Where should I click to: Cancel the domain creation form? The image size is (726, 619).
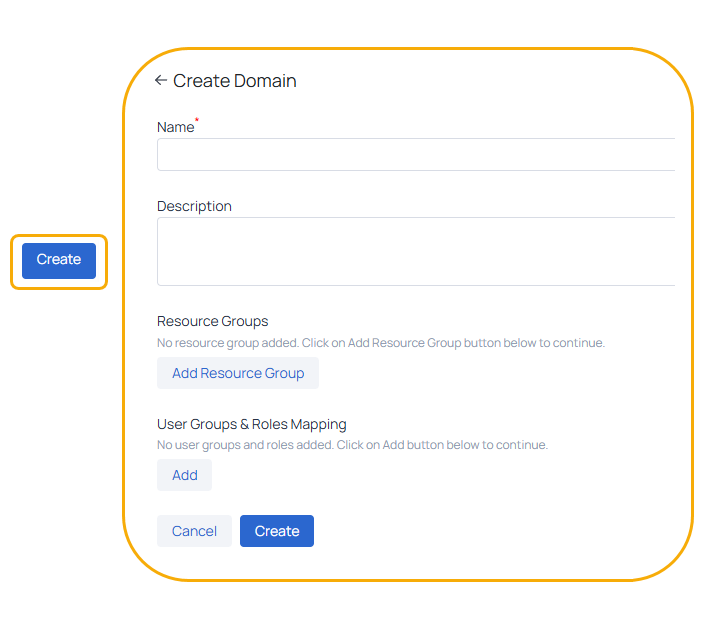pos(194,531)
